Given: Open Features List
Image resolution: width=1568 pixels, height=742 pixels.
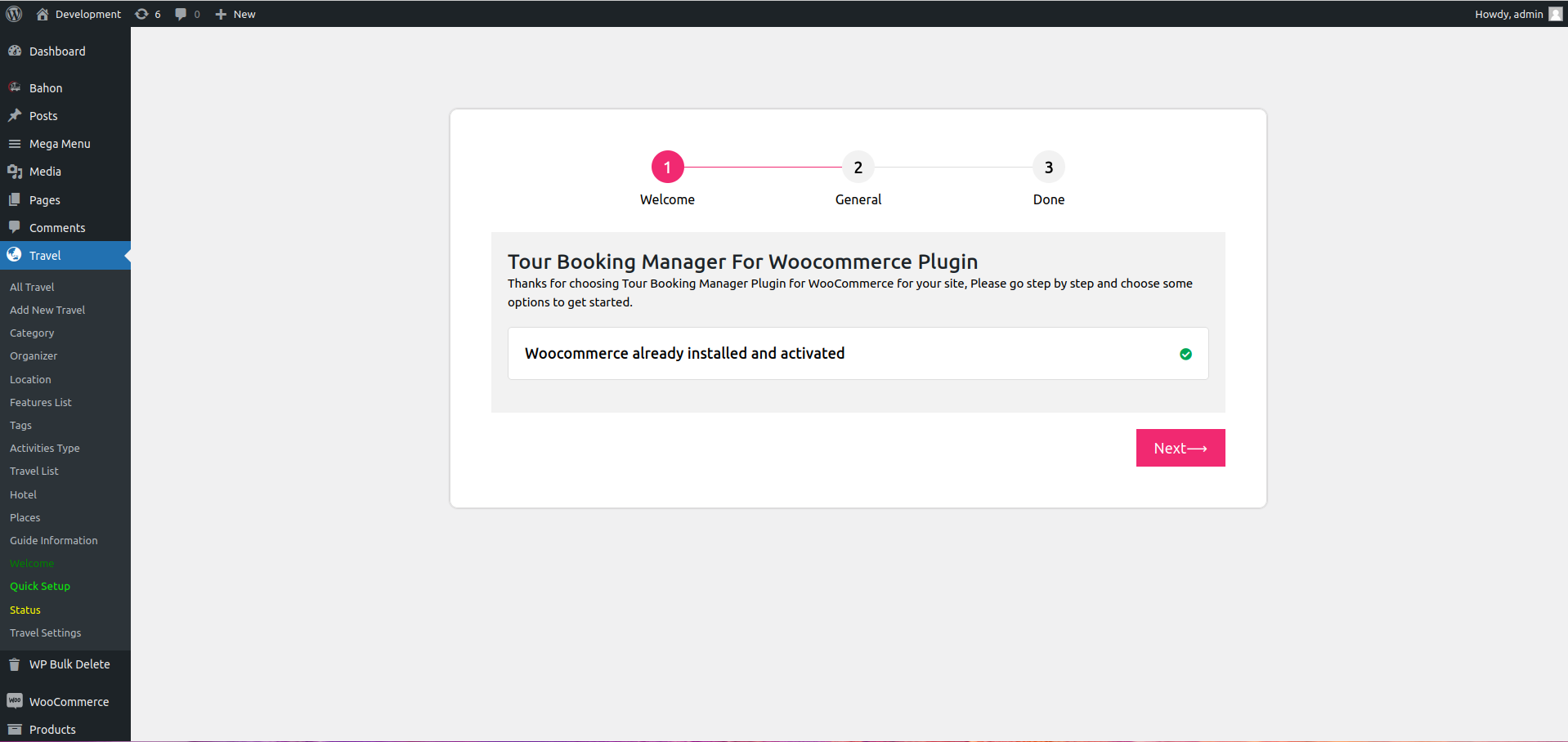Looking at the screenshot, I should click(41, 402).
